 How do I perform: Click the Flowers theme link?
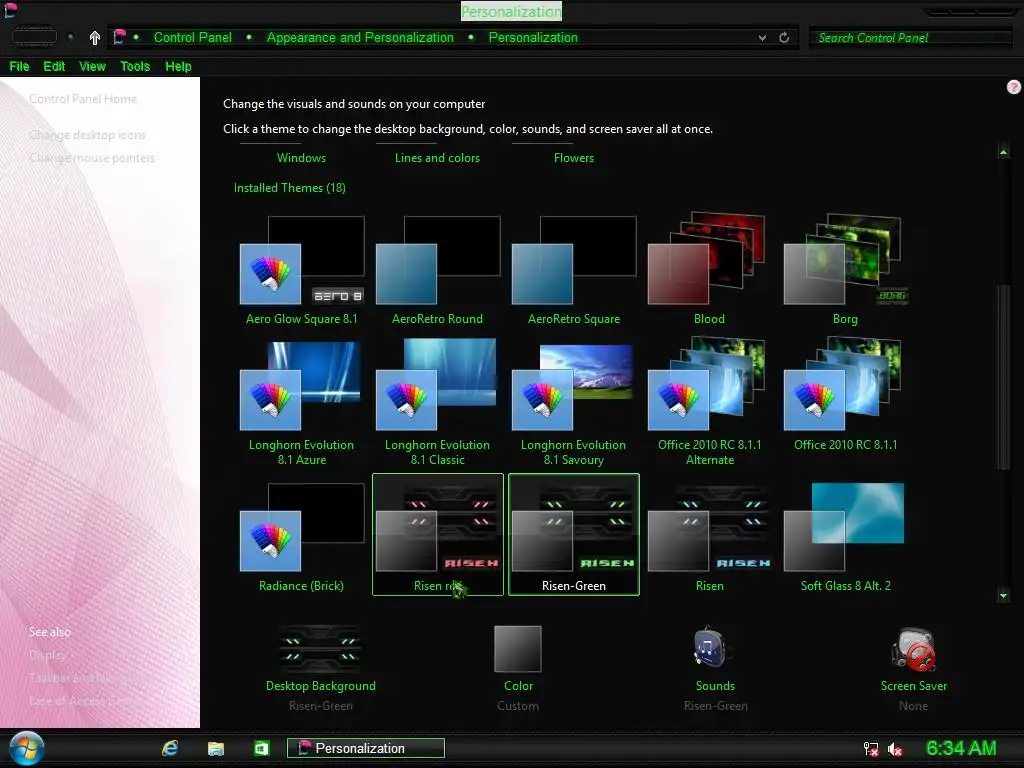pos(573,157)
